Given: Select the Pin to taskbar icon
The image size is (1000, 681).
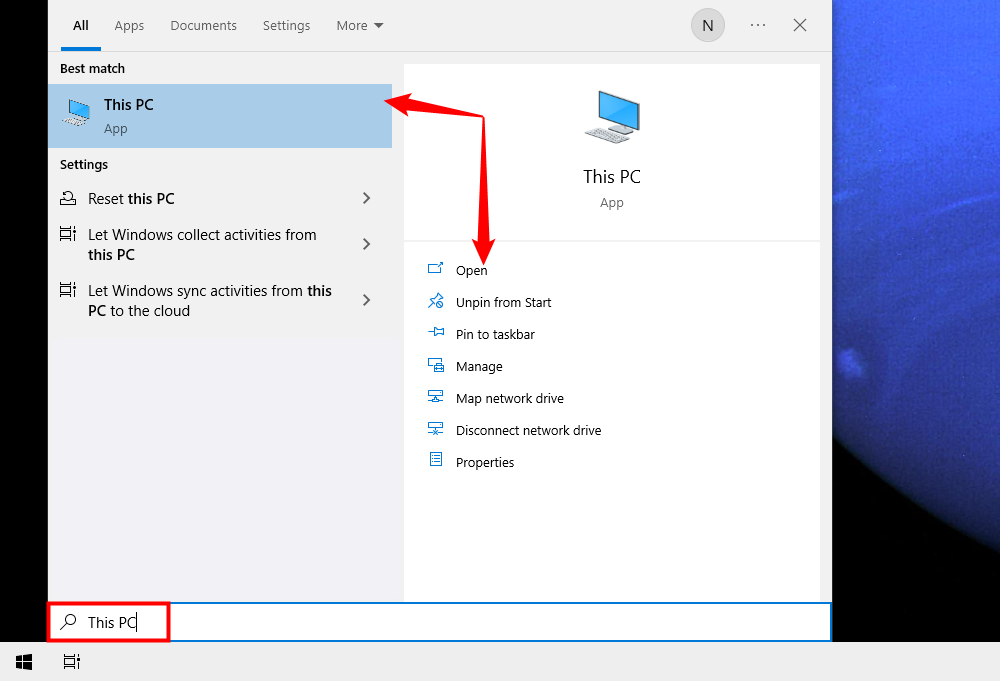Looking at the screenshot, I should coord(436,333).
